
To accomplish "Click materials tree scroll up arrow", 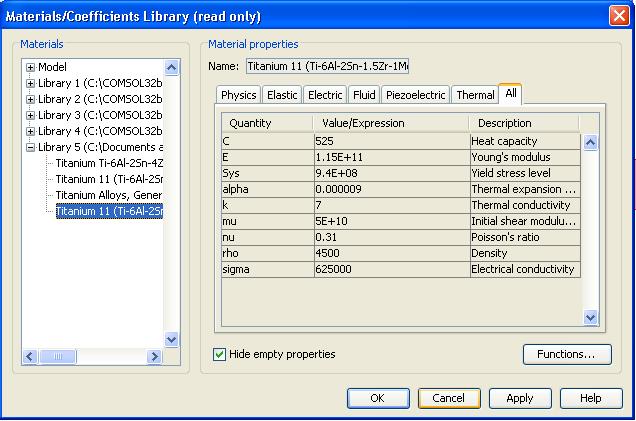I will tap(172, 67).
